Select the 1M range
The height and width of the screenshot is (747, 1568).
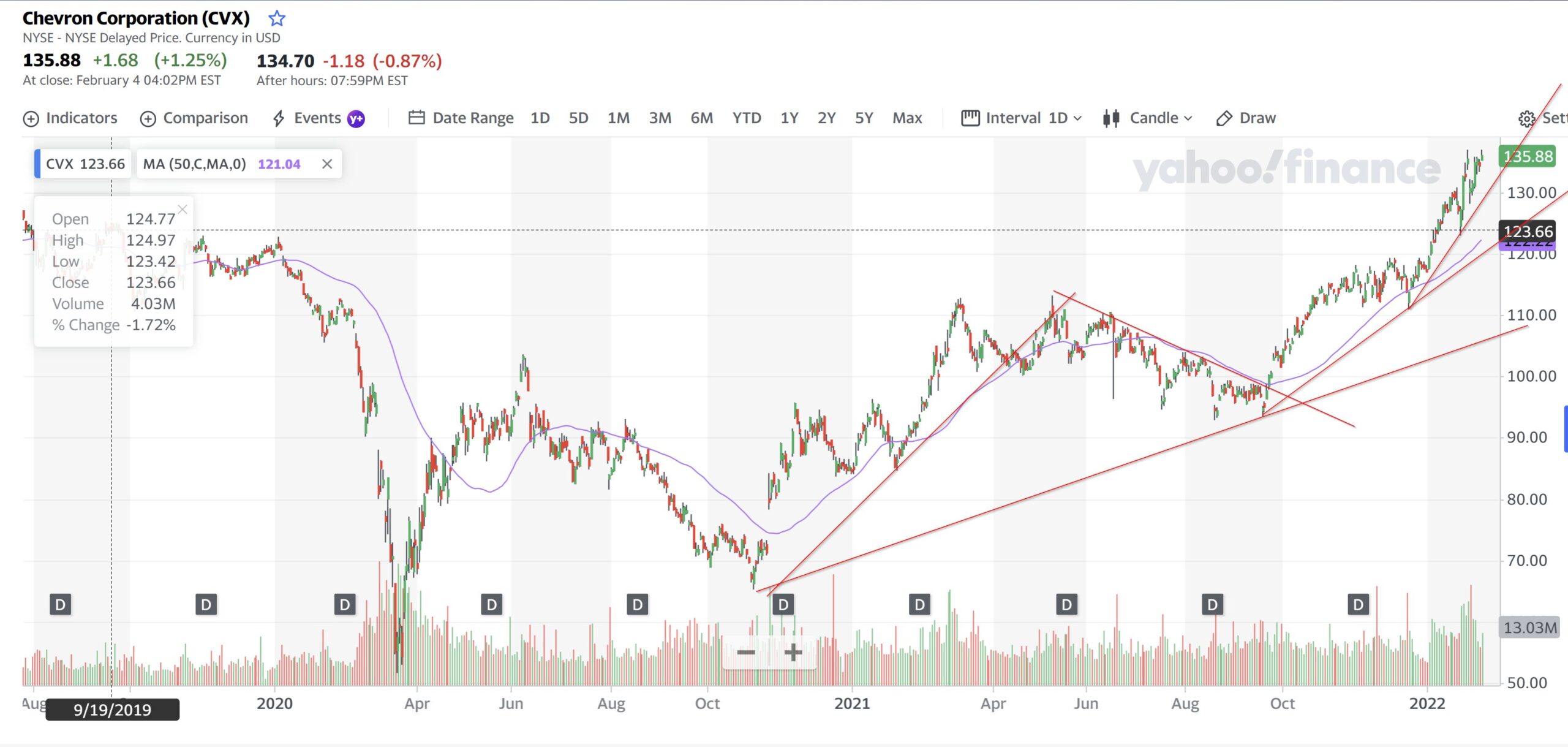pos(618,118)
